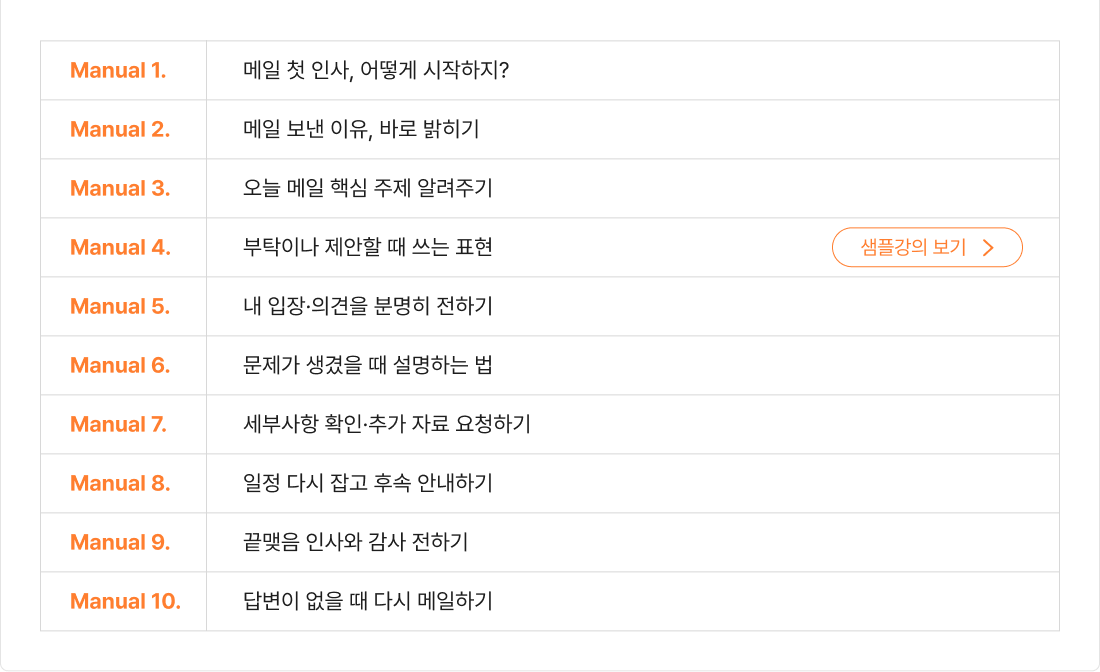Select lesson 오늘 메일 핵심 주제 알려주기

[368, 189]
